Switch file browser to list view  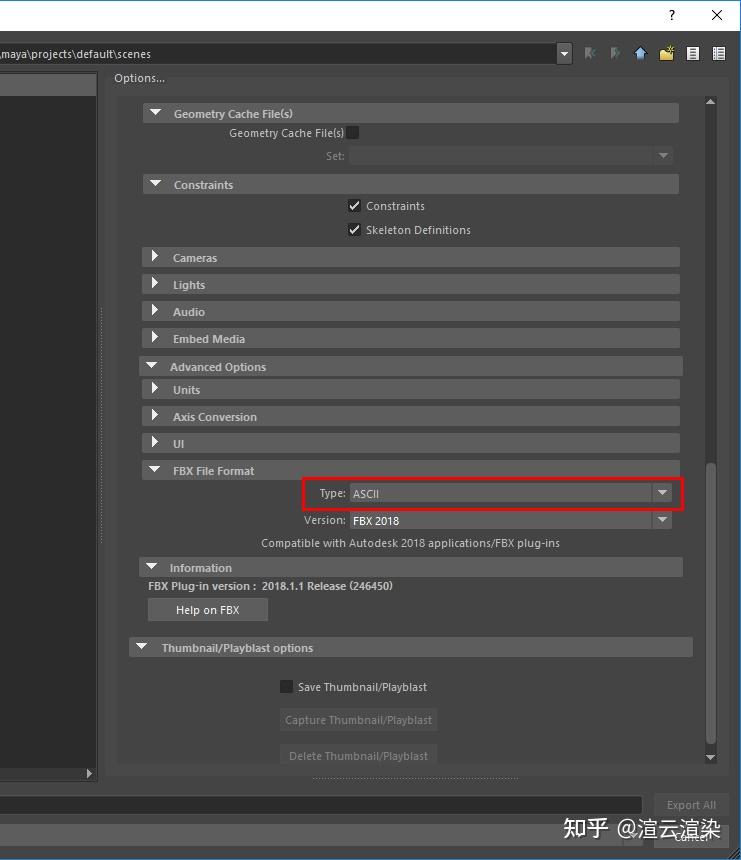(x=693, y=53)
